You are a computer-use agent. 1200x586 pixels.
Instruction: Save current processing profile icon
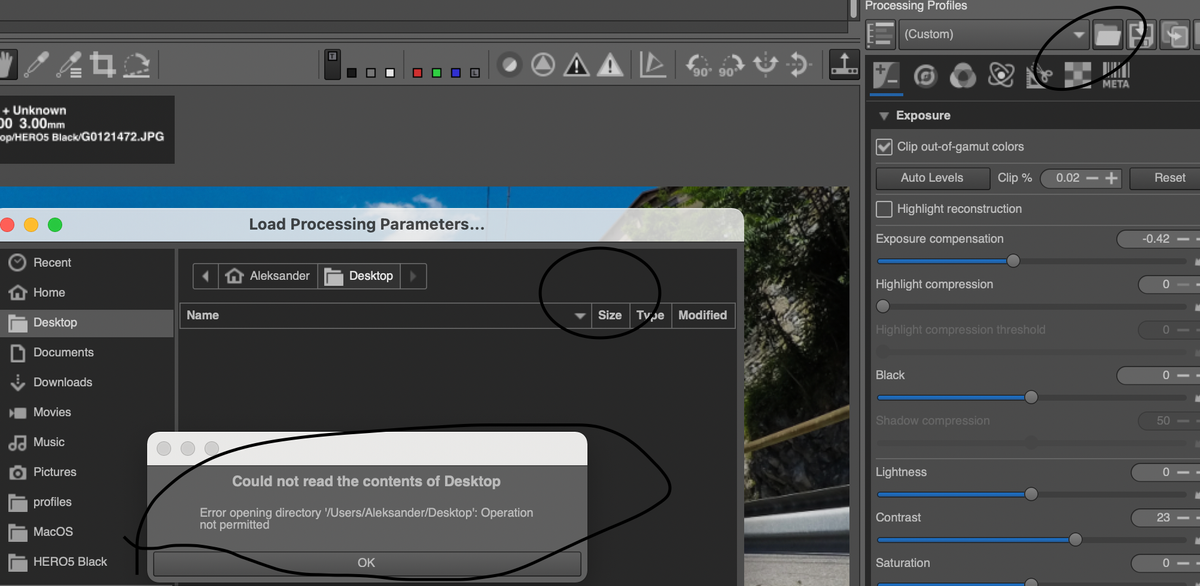pos(1137,34)
